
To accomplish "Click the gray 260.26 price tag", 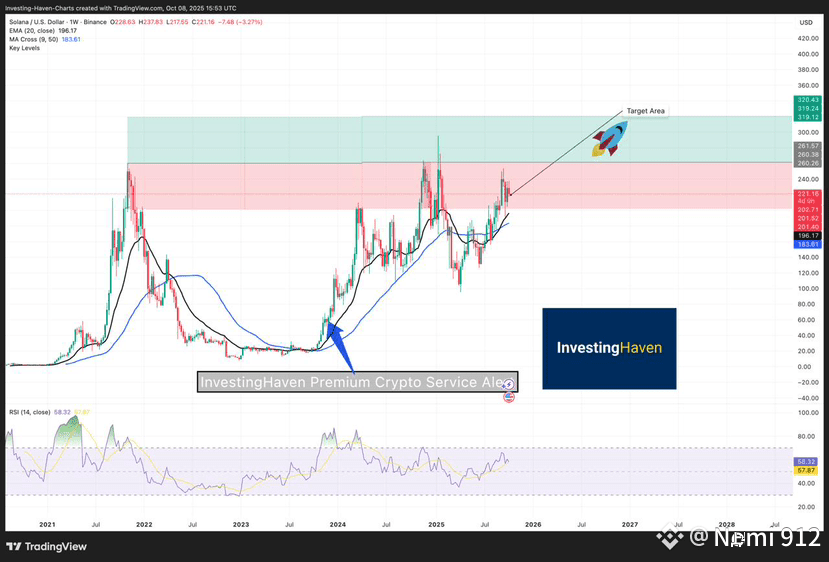I will coord(807,163).
